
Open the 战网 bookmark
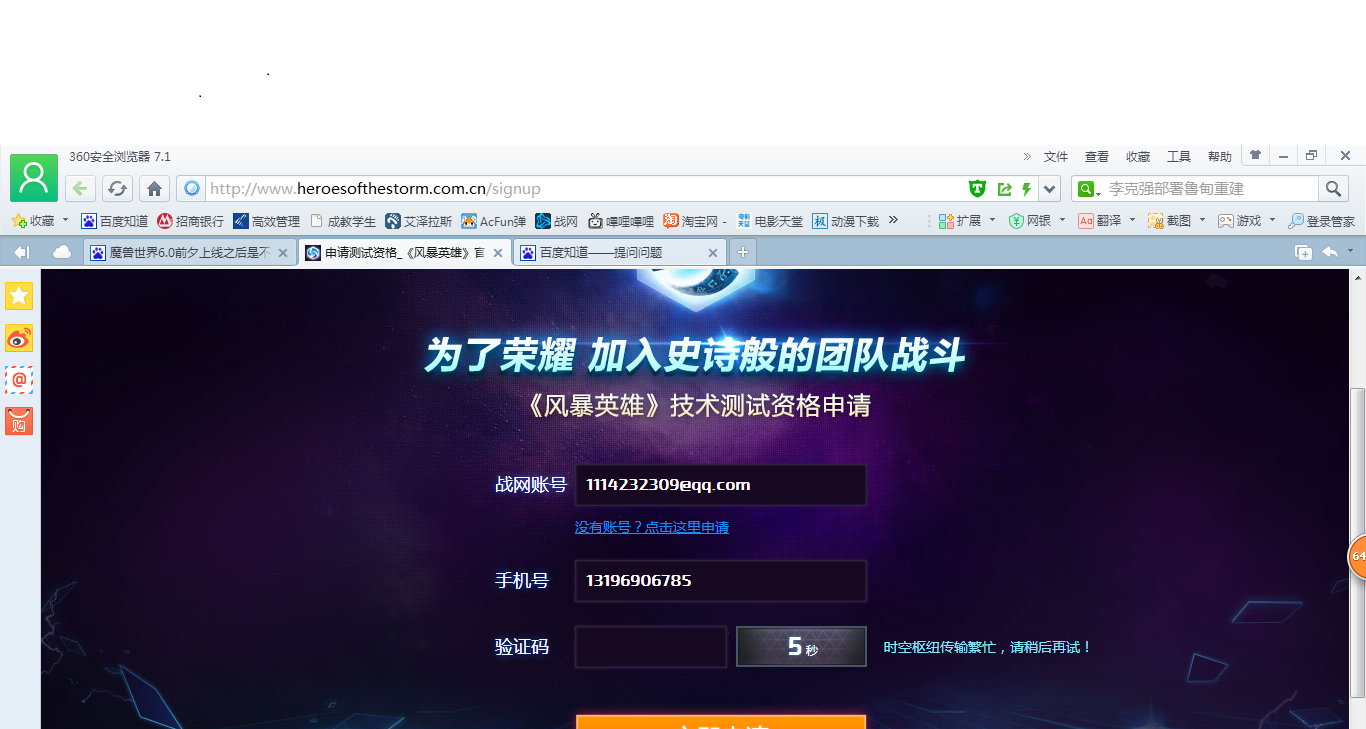557,221
